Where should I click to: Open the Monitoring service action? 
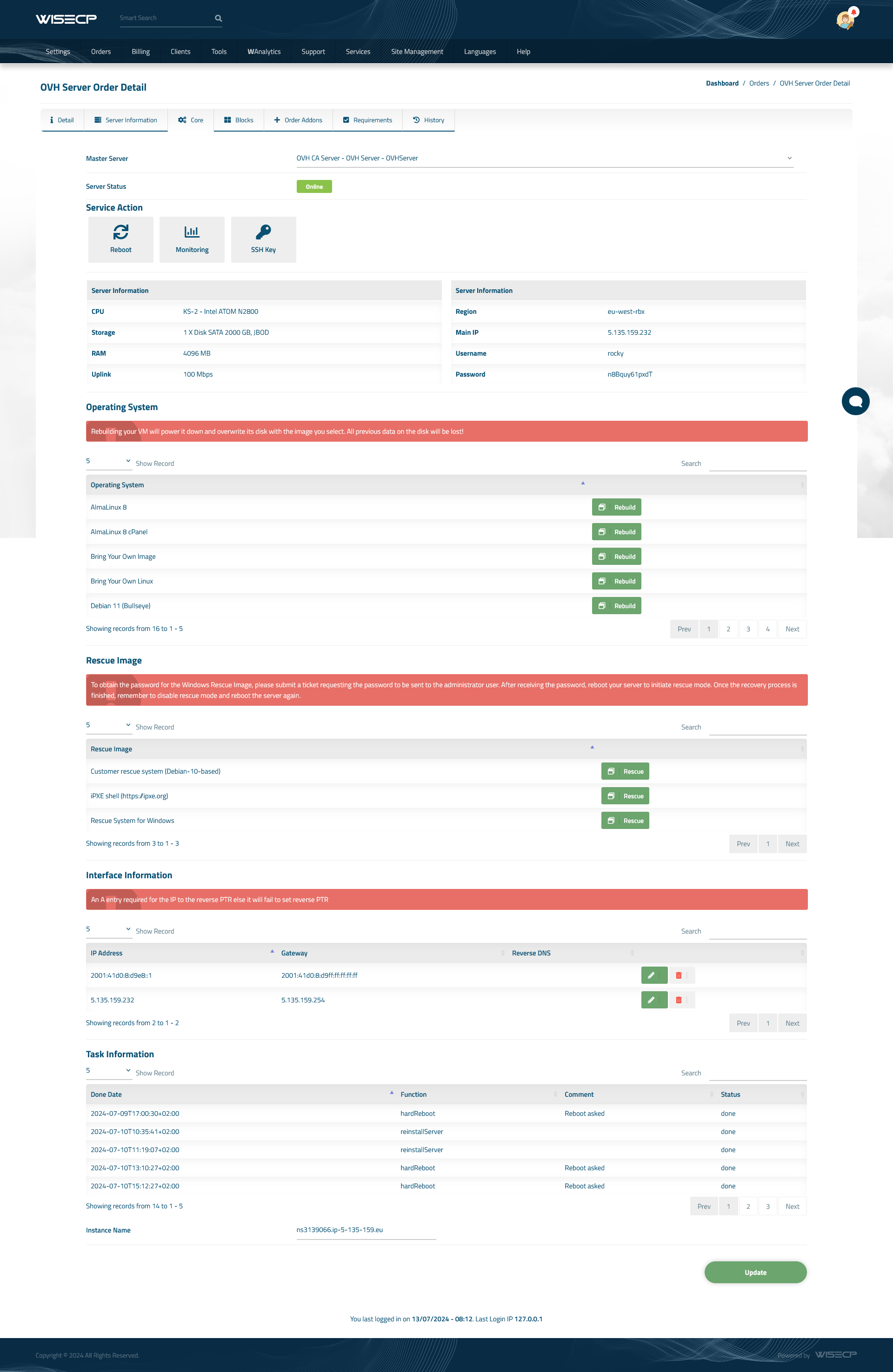(192, 239)
